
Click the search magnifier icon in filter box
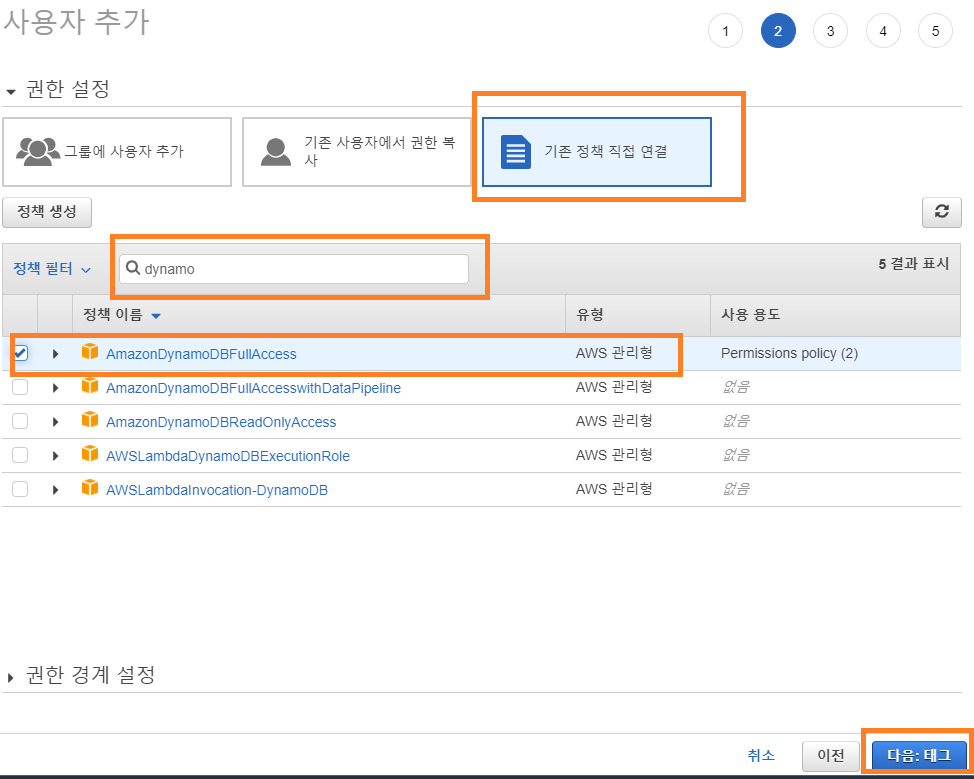[132, 269]
